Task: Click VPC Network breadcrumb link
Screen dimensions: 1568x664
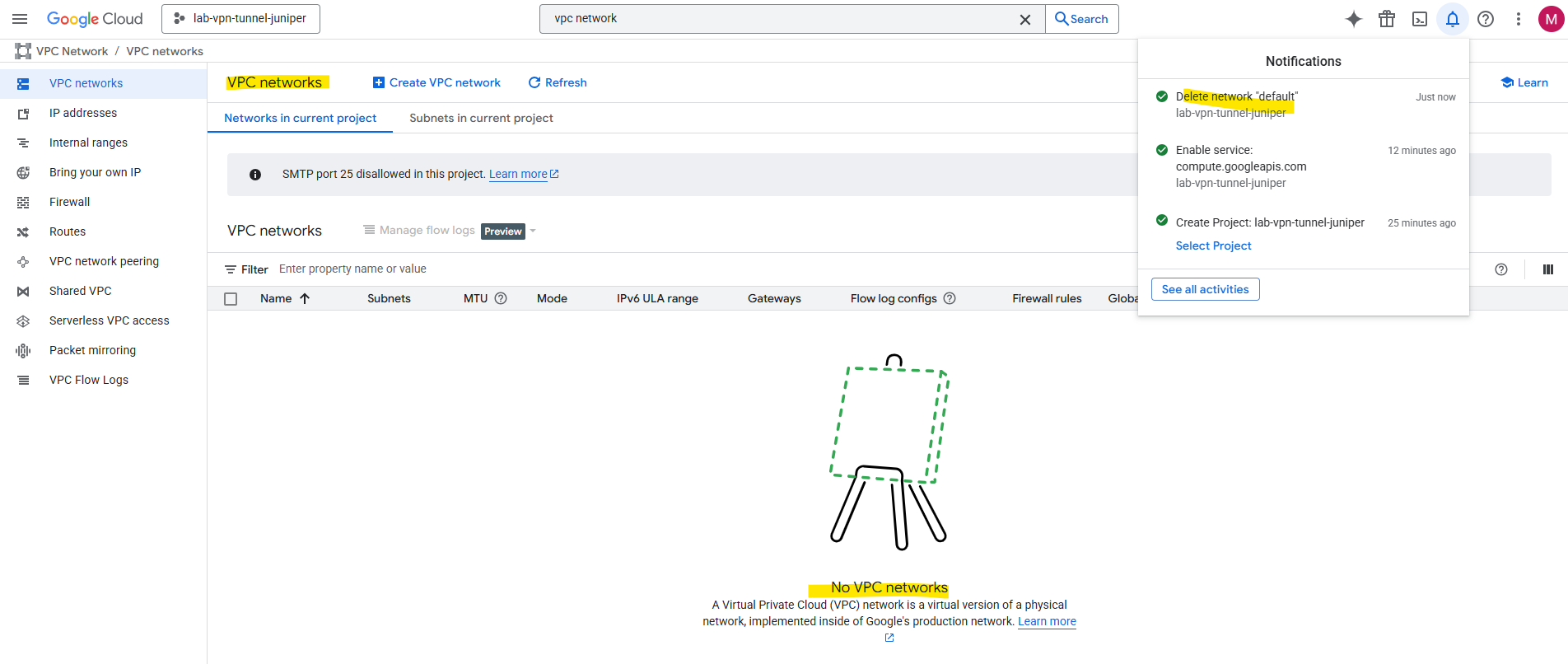Action: (x=72, y=51)
